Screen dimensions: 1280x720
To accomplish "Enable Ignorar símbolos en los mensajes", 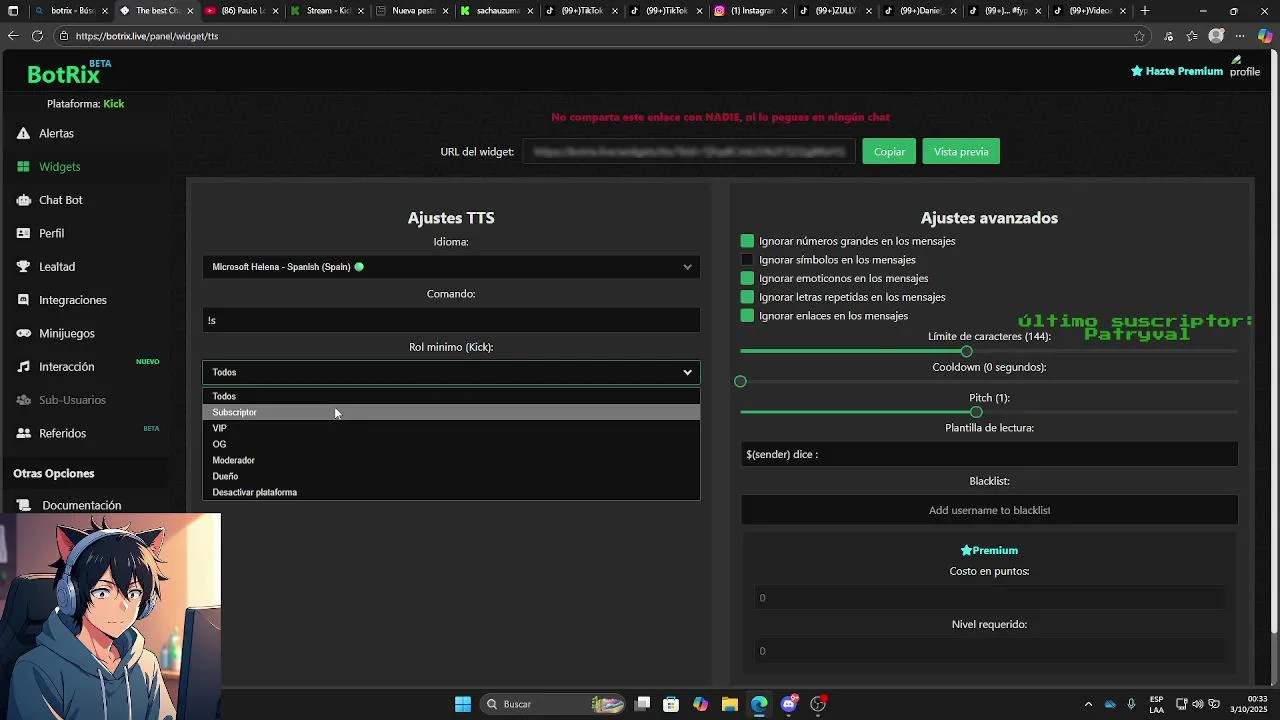I will click(x=747, y=260).
